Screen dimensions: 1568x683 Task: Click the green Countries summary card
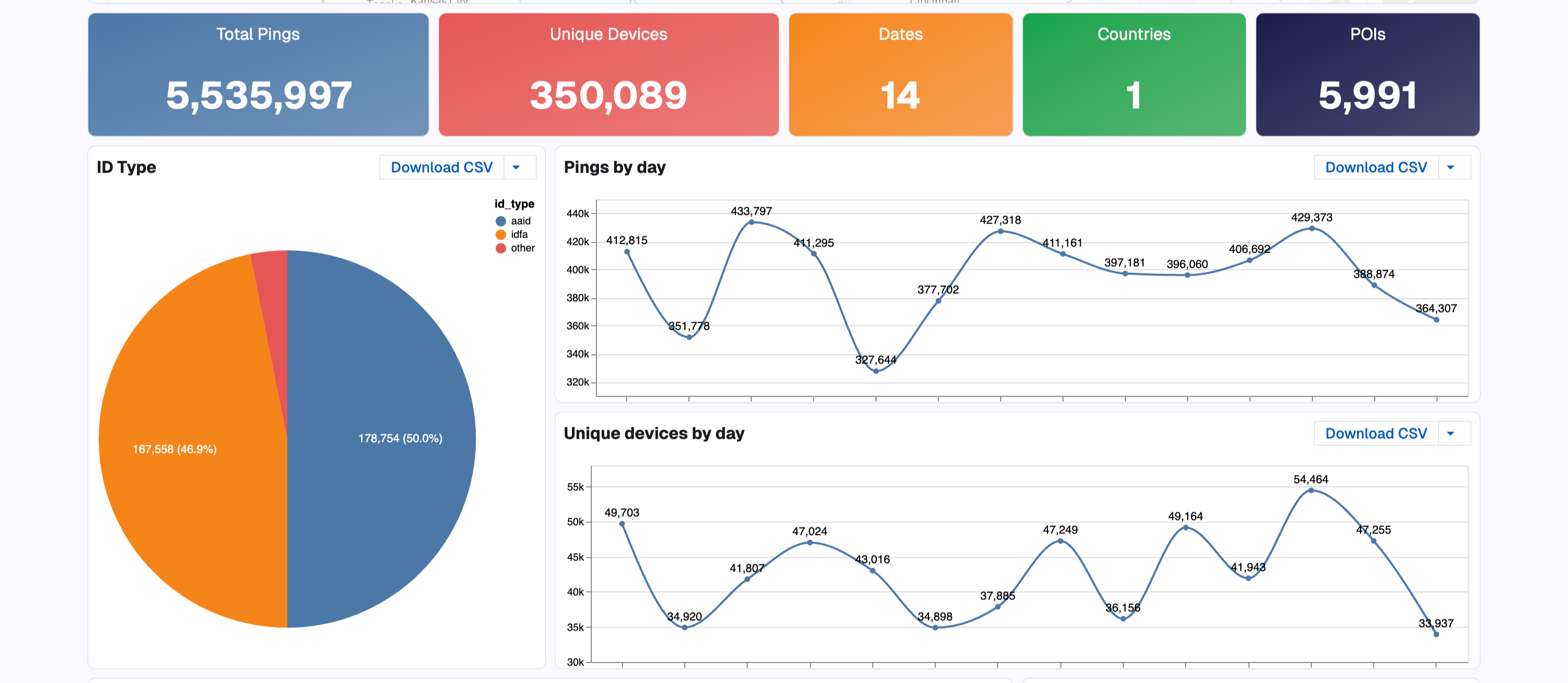click(x=1133, y=74)
